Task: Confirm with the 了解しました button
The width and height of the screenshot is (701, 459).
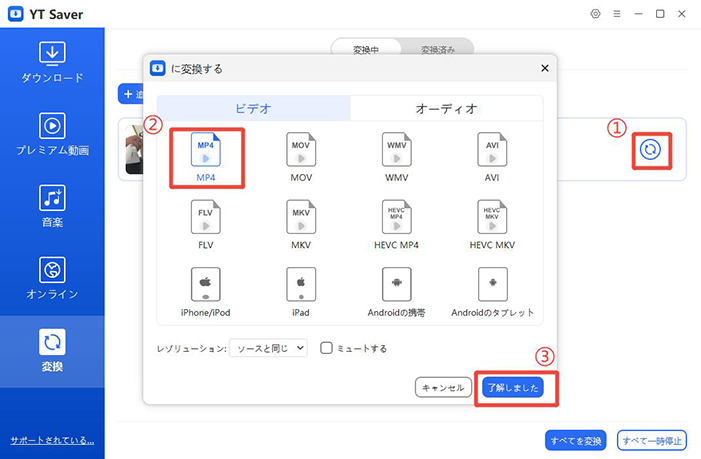Action: (513, 387)
